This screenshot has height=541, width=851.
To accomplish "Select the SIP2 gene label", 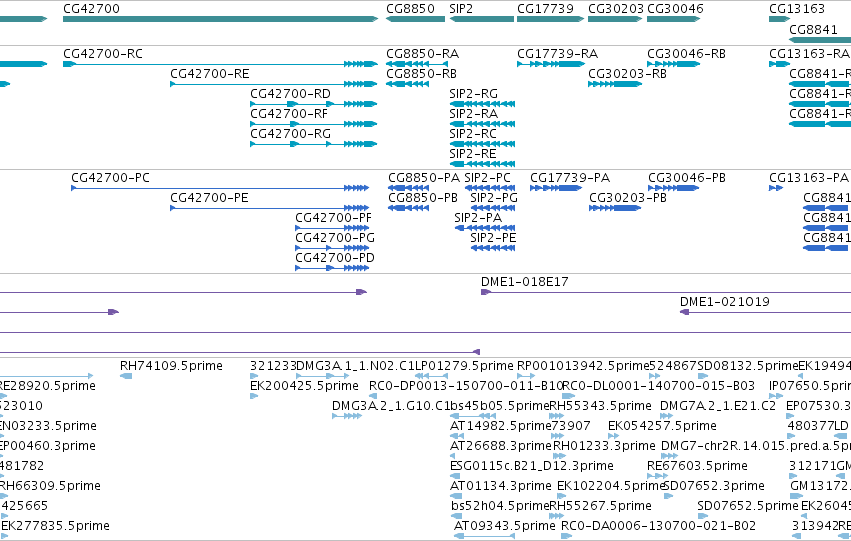I will pyautogui.click(x=461, y=9).
